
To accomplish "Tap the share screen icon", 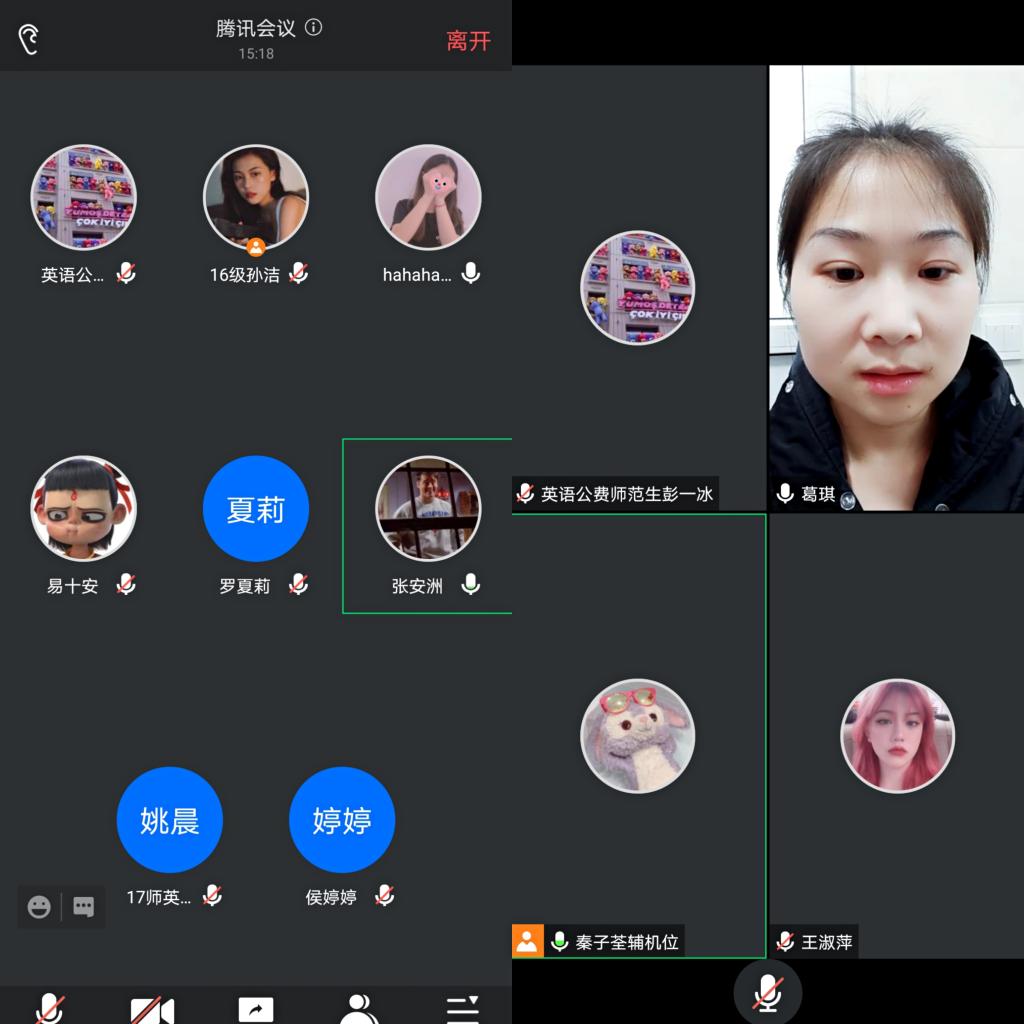I will [x=256, y=1010].
